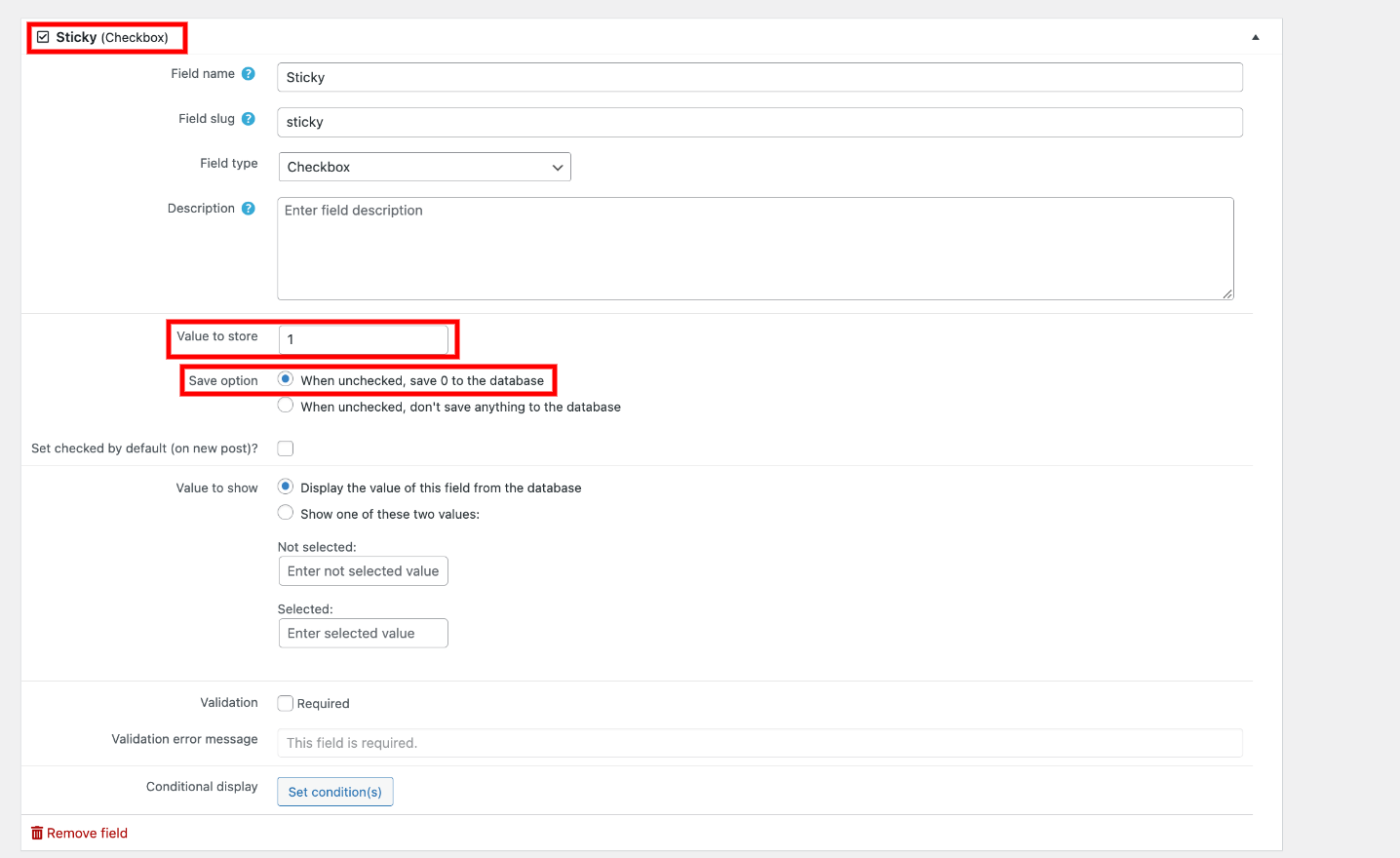Click the 'Conditional display' label
1400x858 pixels.
pyautogui.click(x=202, y=786)
